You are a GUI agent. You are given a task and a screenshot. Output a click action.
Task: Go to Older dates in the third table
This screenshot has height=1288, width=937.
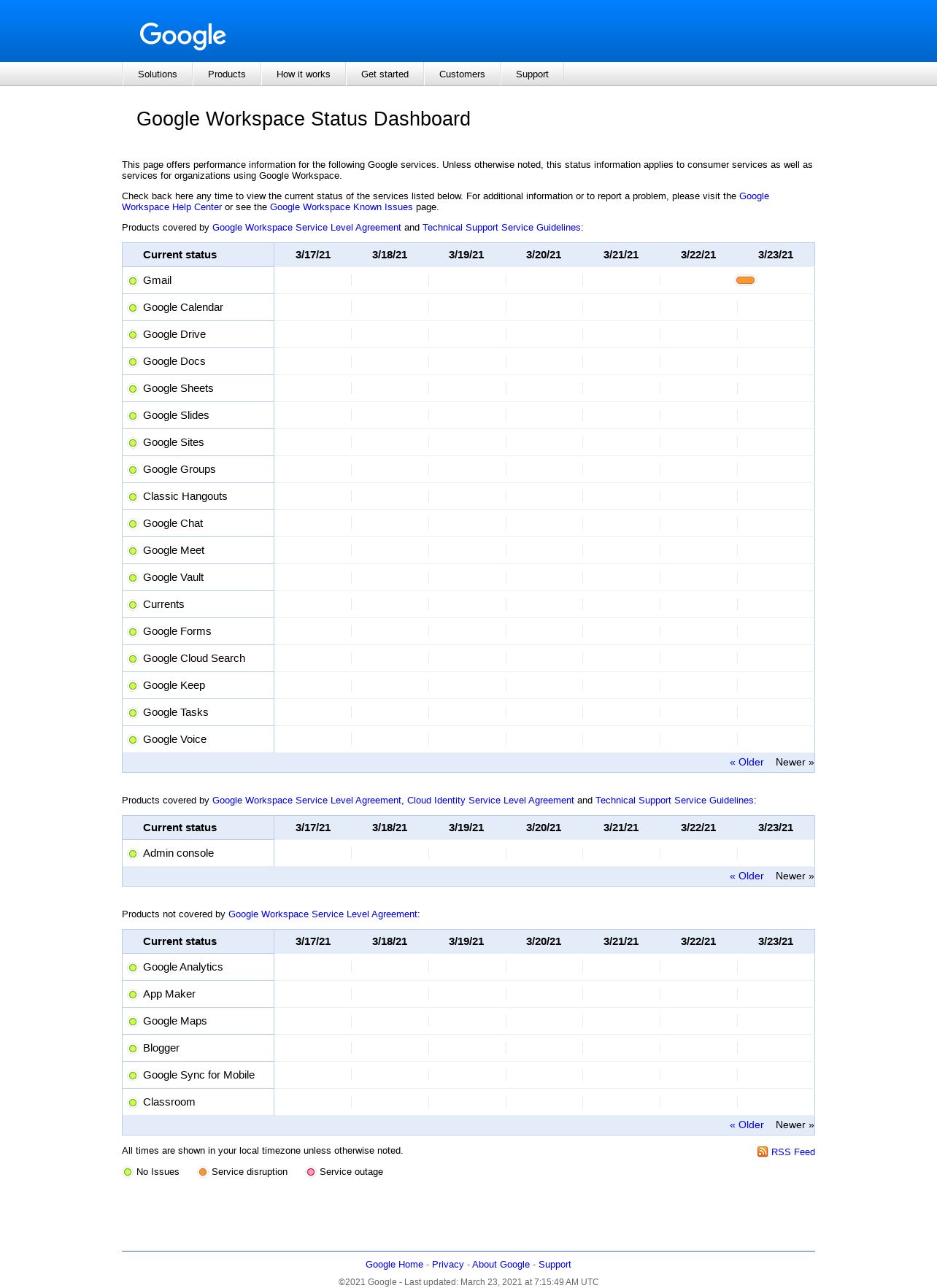[x=747, y=1125]
